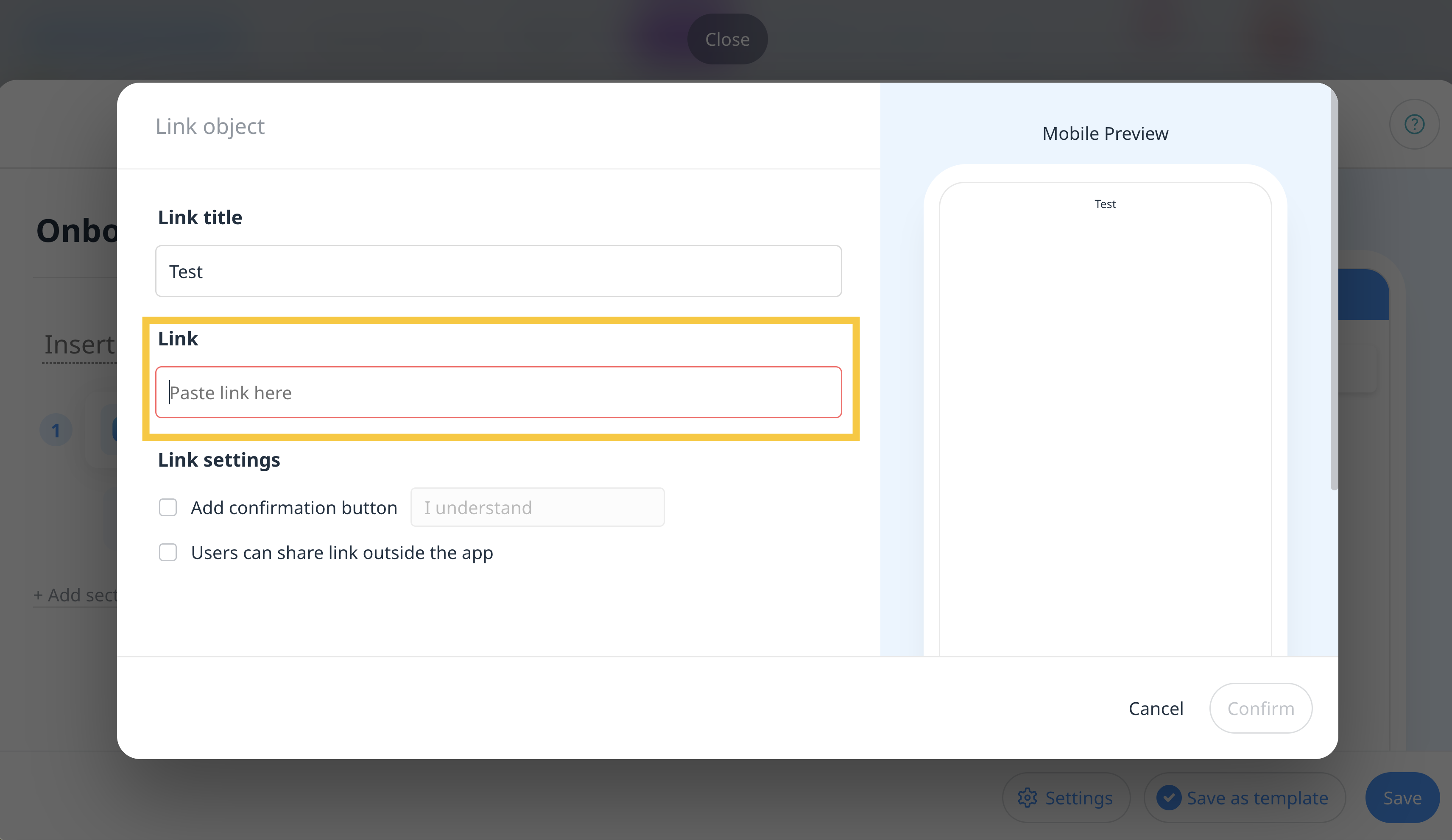Click Save as template button
Screen dimensions: 1452x840
pos(1245,797)
